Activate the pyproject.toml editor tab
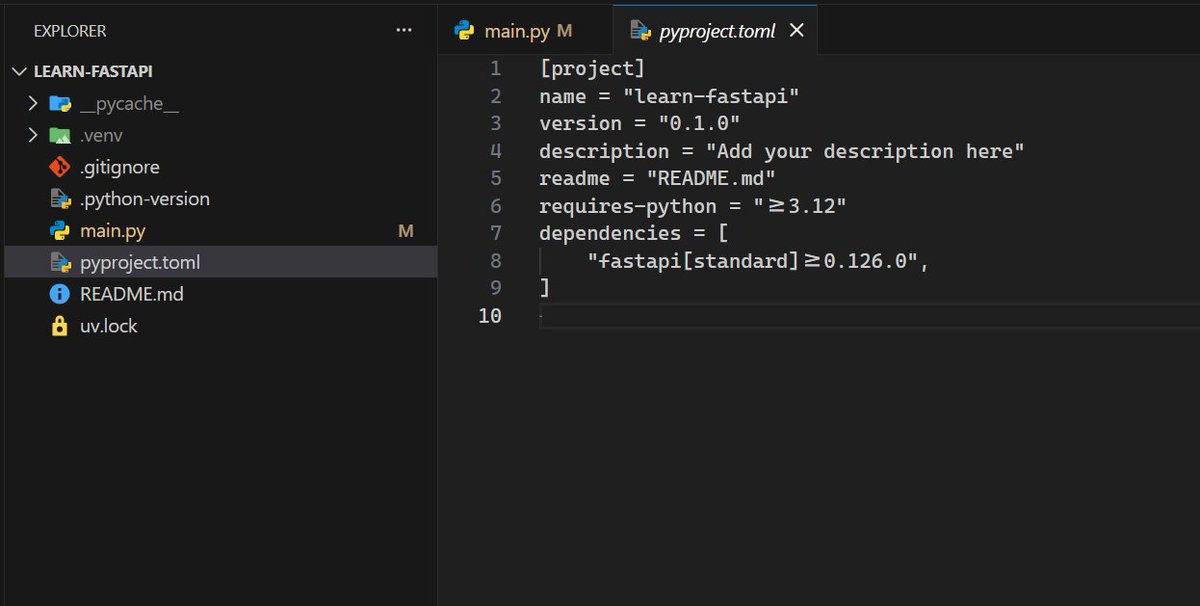Screen dimensions: 1200x606 click(x=715, y=30)
